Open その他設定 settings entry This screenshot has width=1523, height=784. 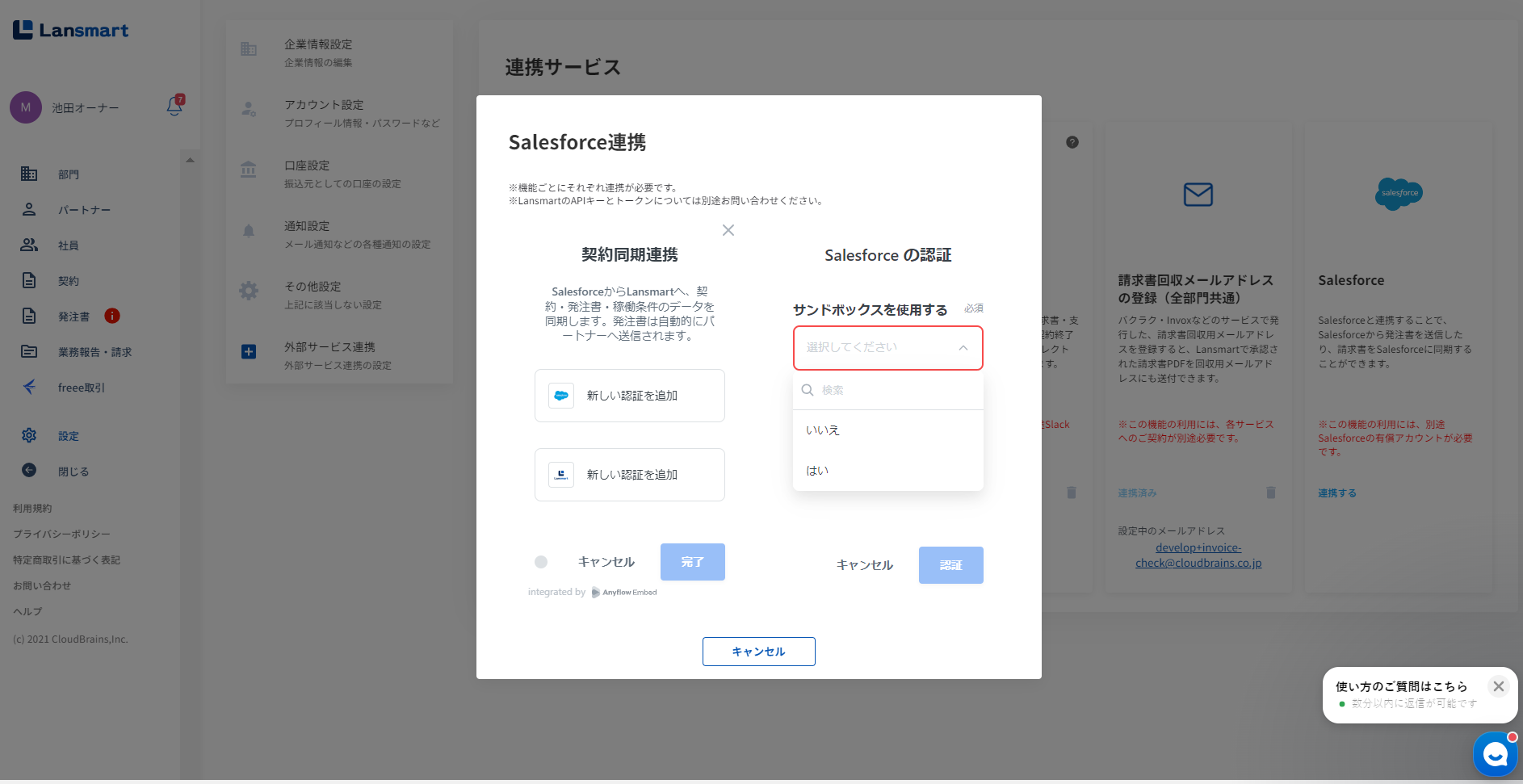pyautogui.click(x=339, y=294)
